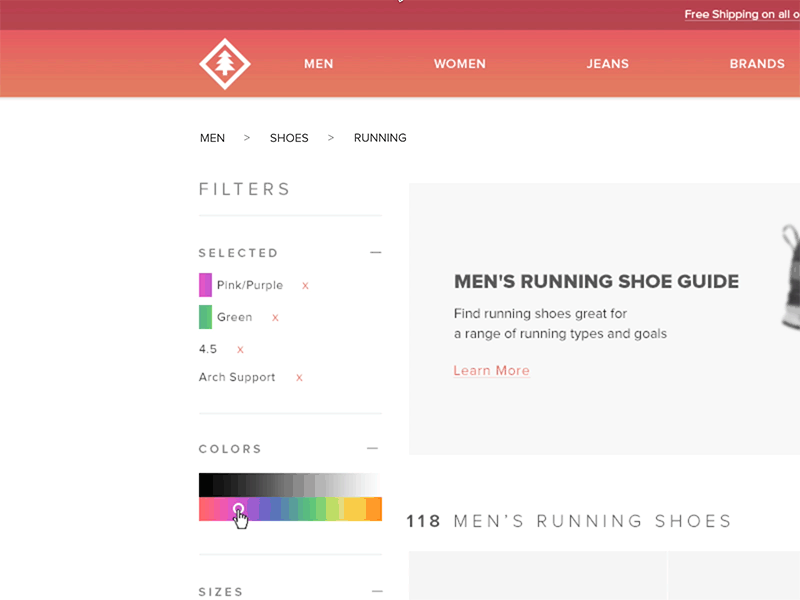The width and height of the screenshot is (800, 600).
Task: Go to SHOES via the breadcrumb
Action: [289, 138]
